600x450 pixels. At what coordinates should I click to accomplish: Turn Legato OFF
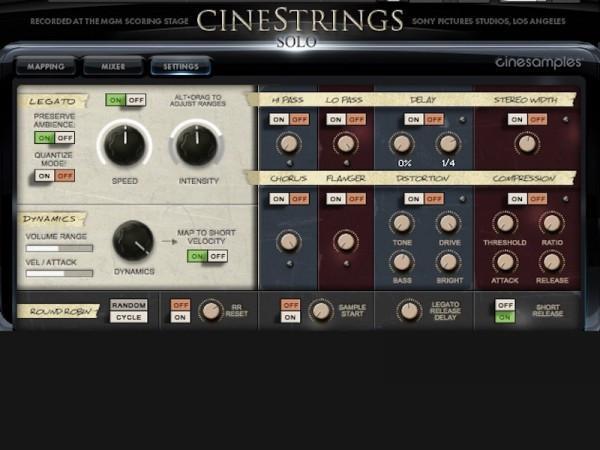point(136,100)
